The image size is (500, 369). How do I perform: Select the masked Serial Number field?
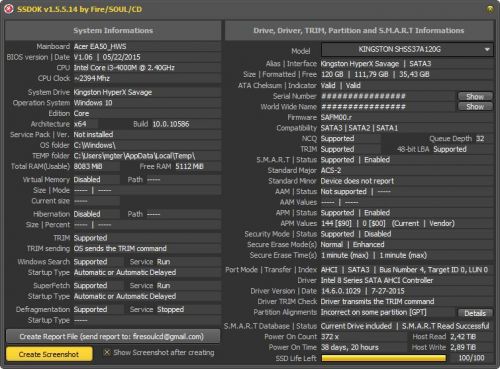363,96
